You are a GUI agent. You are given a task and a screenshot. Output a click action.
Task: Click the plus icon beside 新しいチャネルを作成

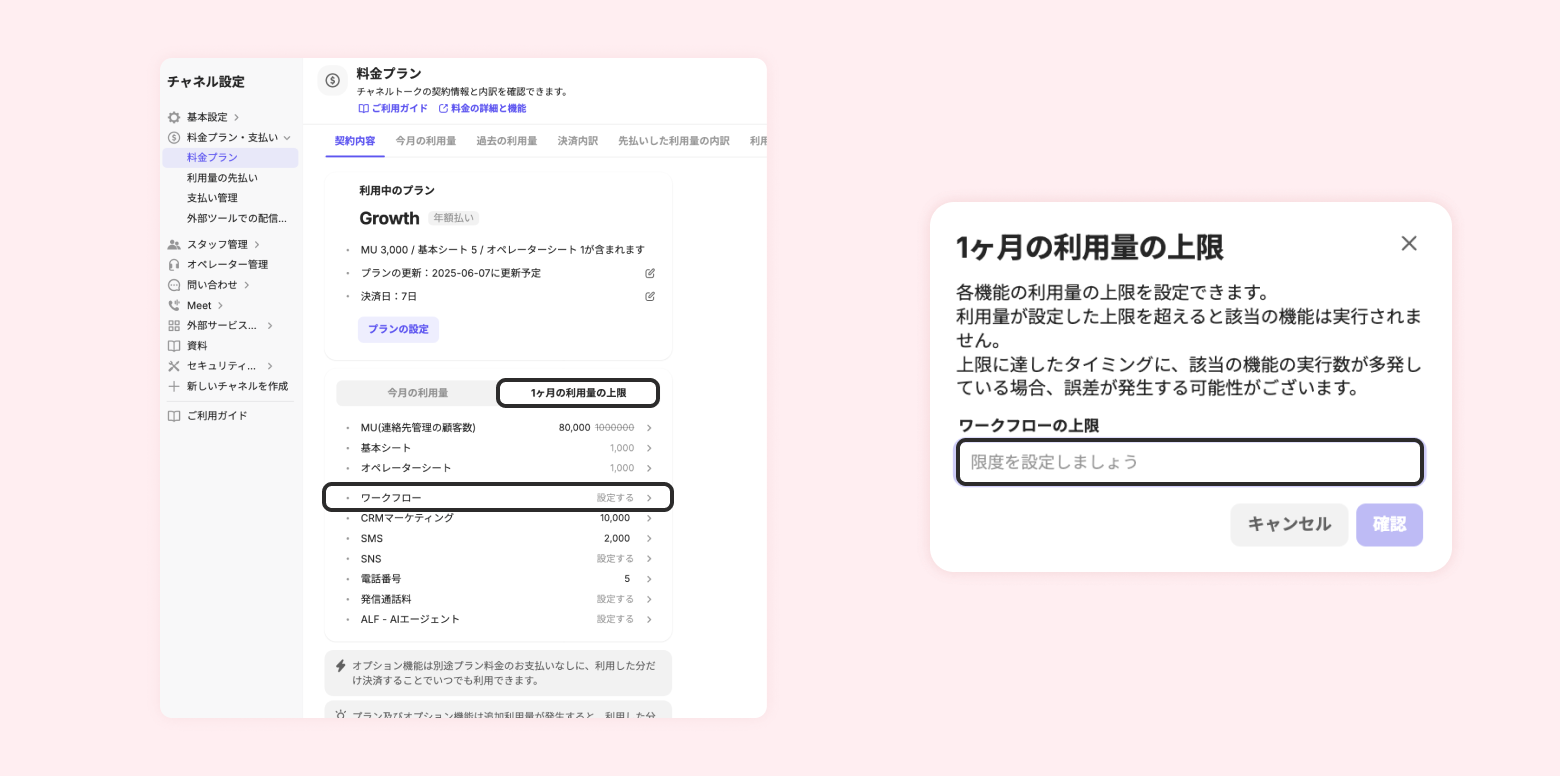(174, 386)
